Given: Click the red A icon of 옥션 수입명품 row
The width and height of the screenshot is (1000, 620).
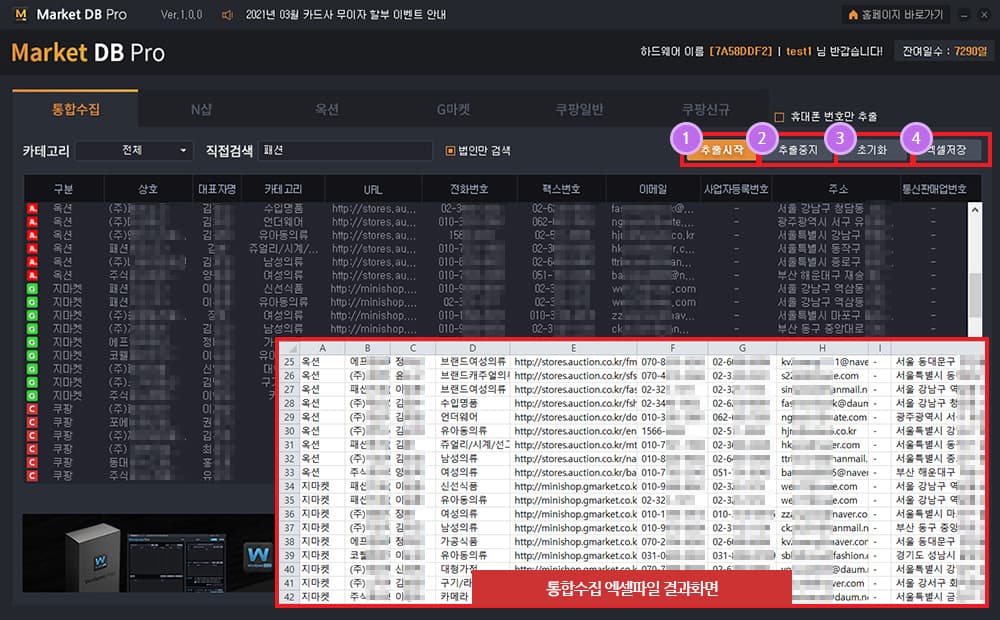Looking at the screenshot, I should tap(32, 209).
